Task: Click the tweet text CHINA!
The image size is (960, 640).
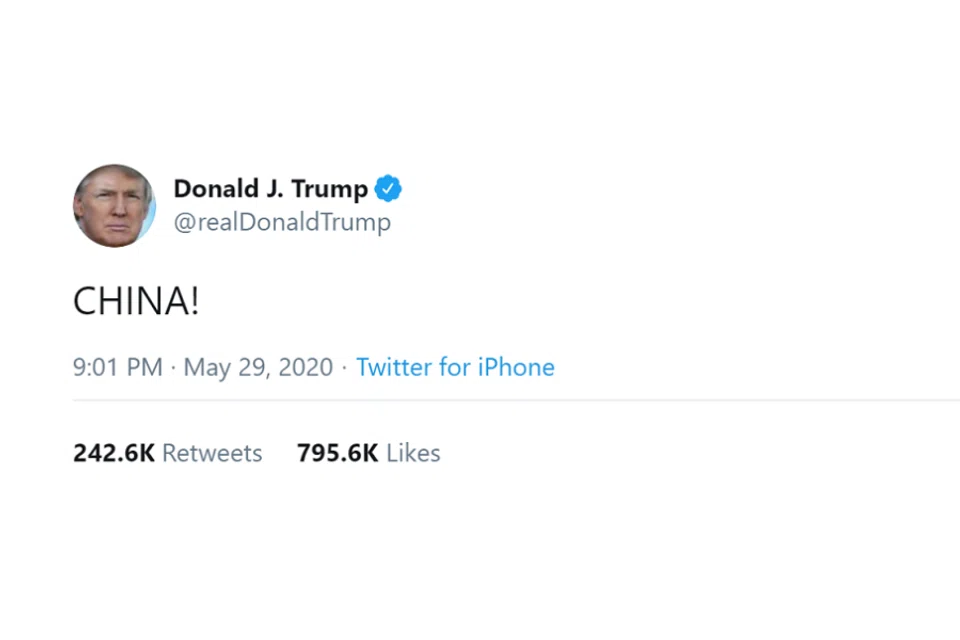Action: point(136,301)
